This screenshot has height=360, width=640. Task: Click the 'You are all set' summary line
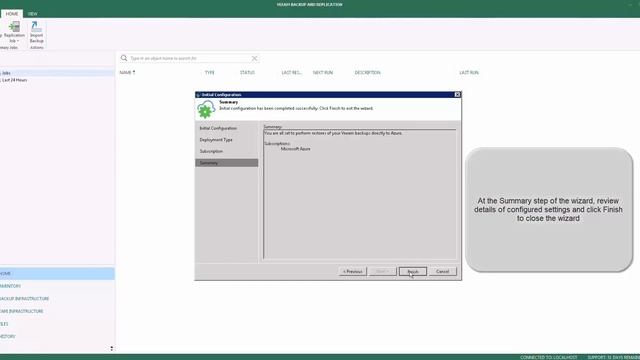333,133
